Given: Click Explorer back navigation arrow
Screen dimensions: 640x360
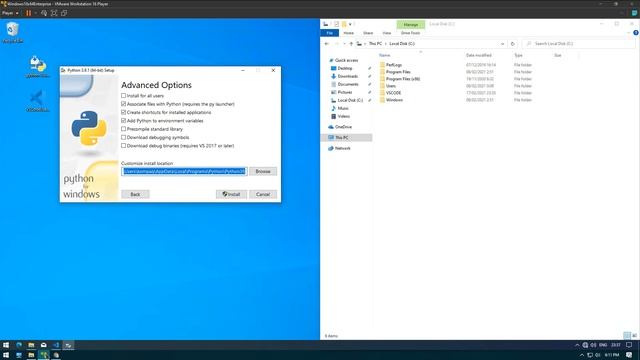Looking at the screenshot, I should 327,44.
